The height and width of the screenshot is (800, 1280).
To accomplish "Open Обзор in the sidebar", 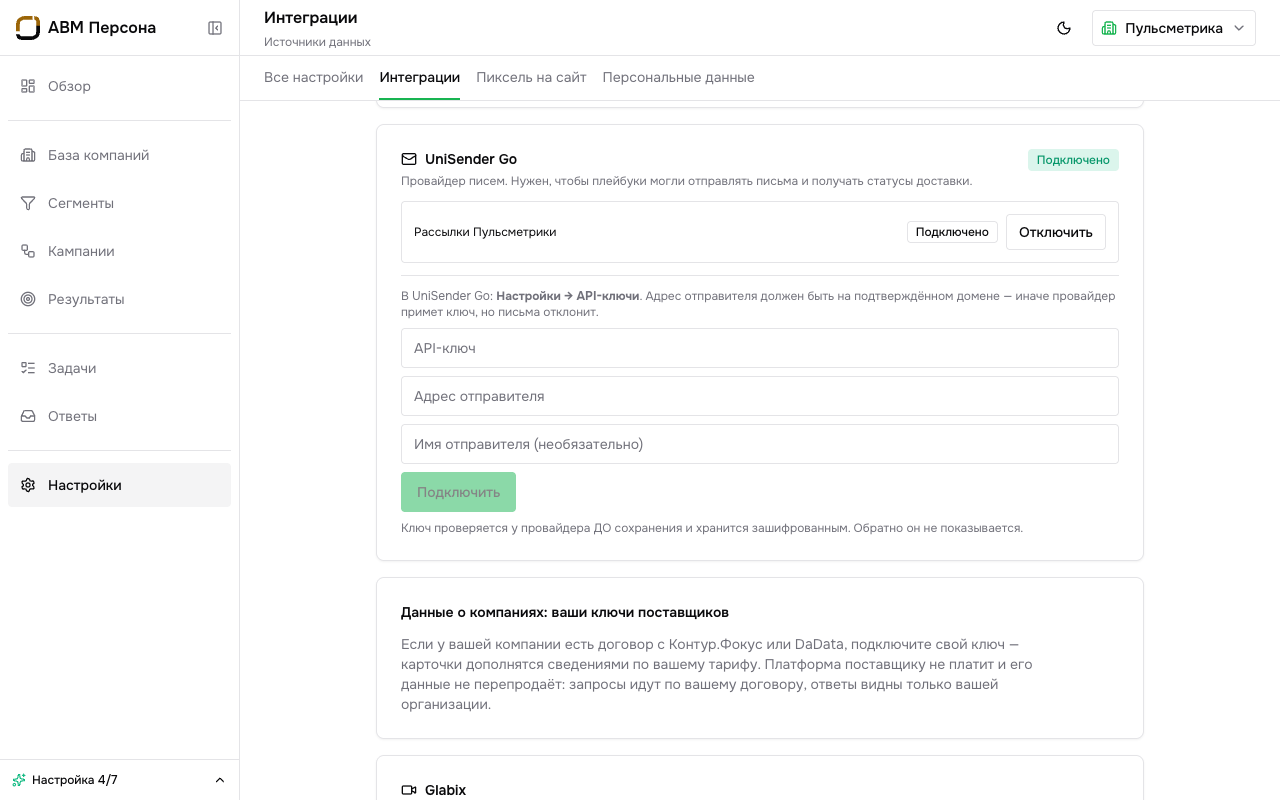I will 119,86.
